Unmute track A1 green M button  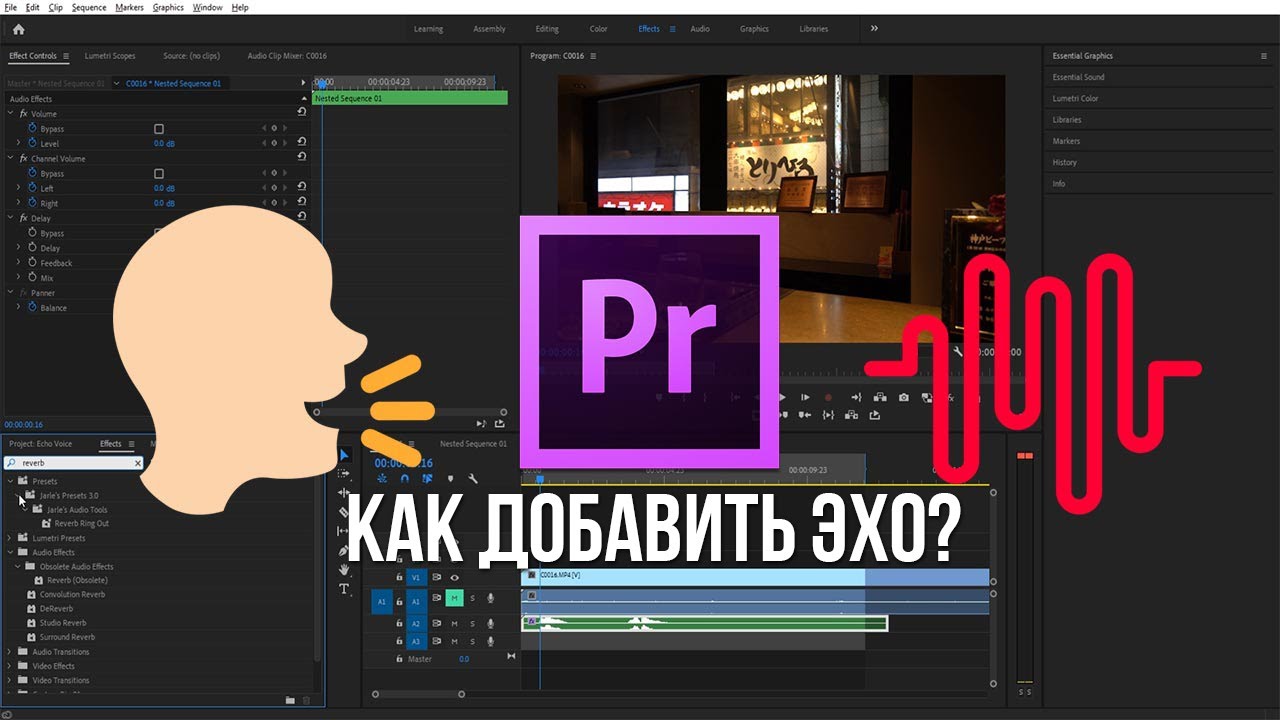pyautogui.click(x=454, y=598)
